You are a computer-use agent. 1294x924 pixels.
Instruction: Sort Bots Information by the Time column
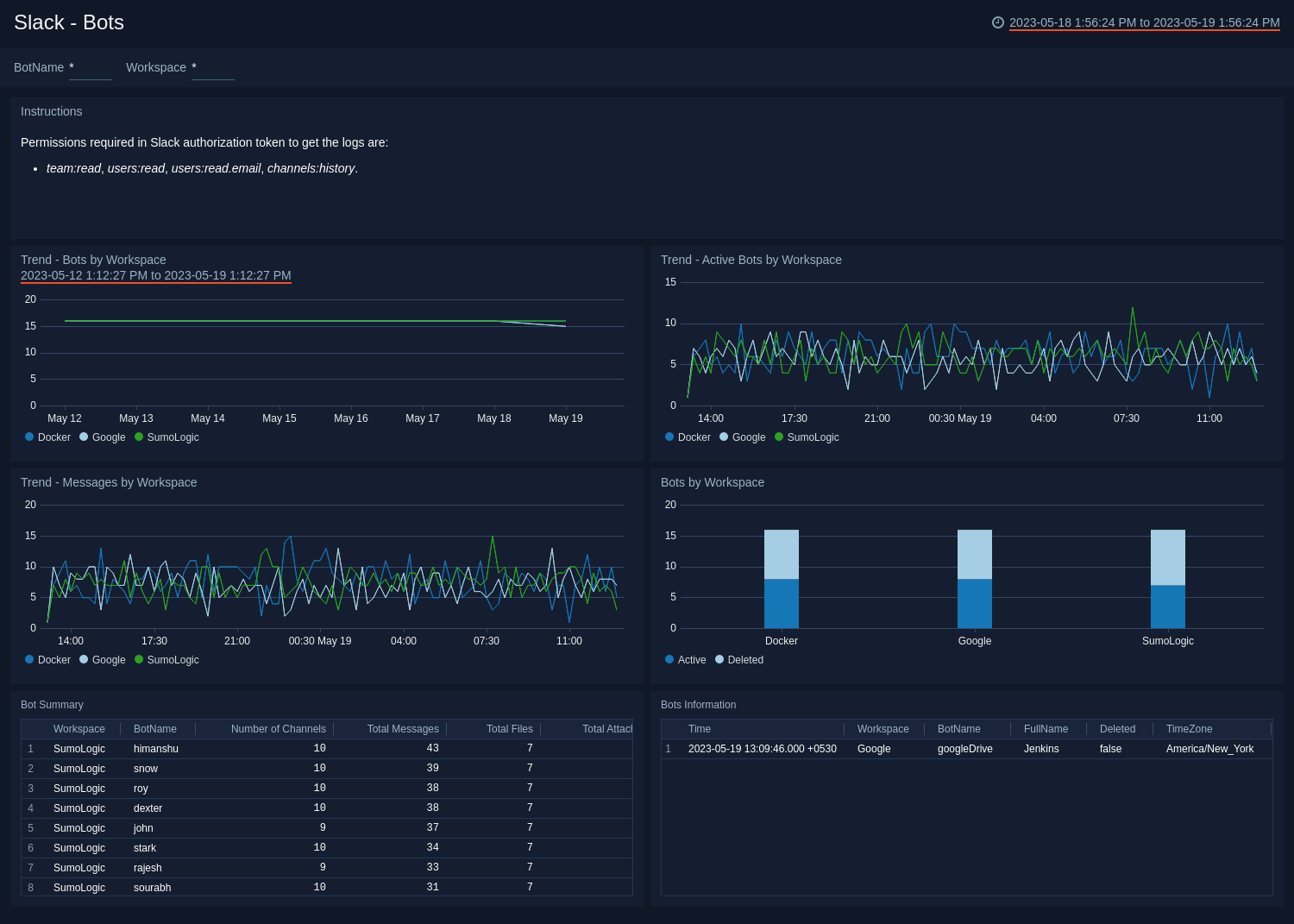tap(699, 728)
